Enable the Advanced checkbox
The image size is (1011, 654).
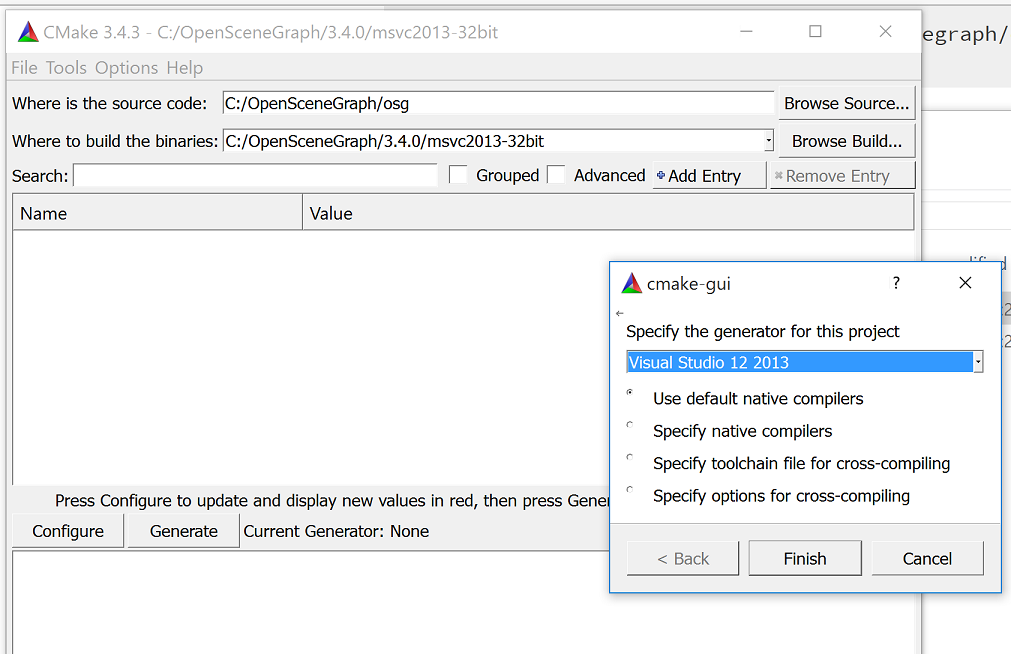coord(556,175)
